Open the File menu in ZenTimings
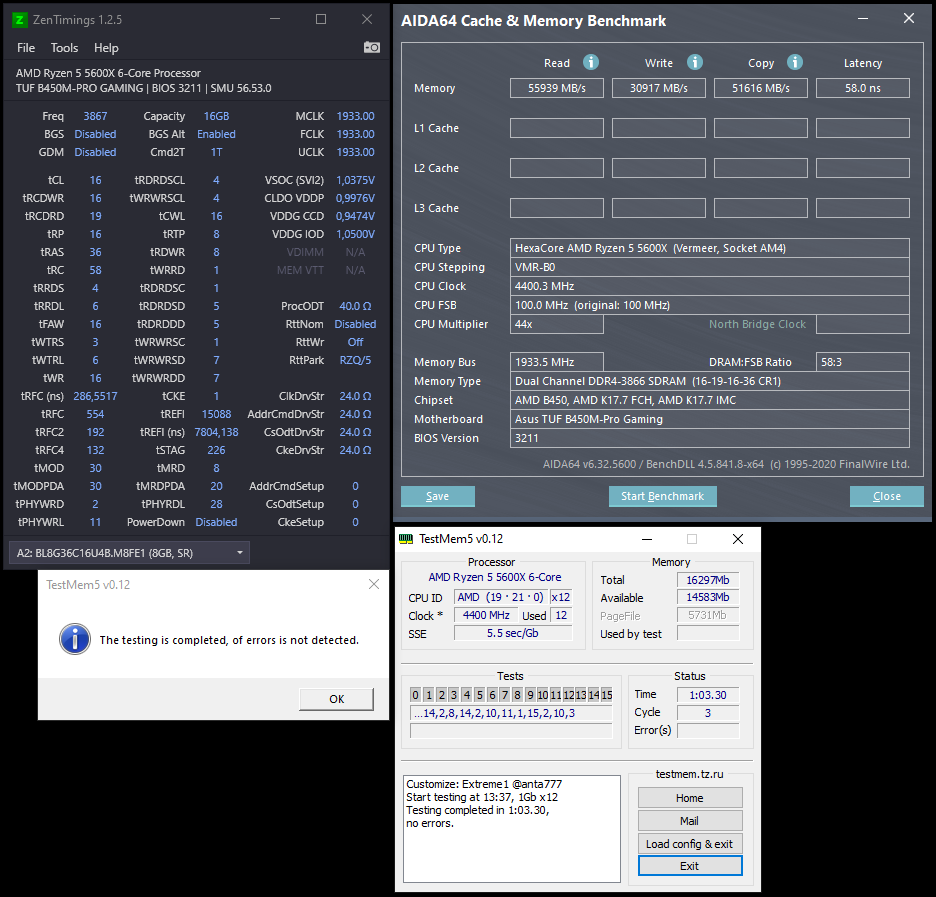This screenshot has width=936, height=897. (x=26, y=48)
